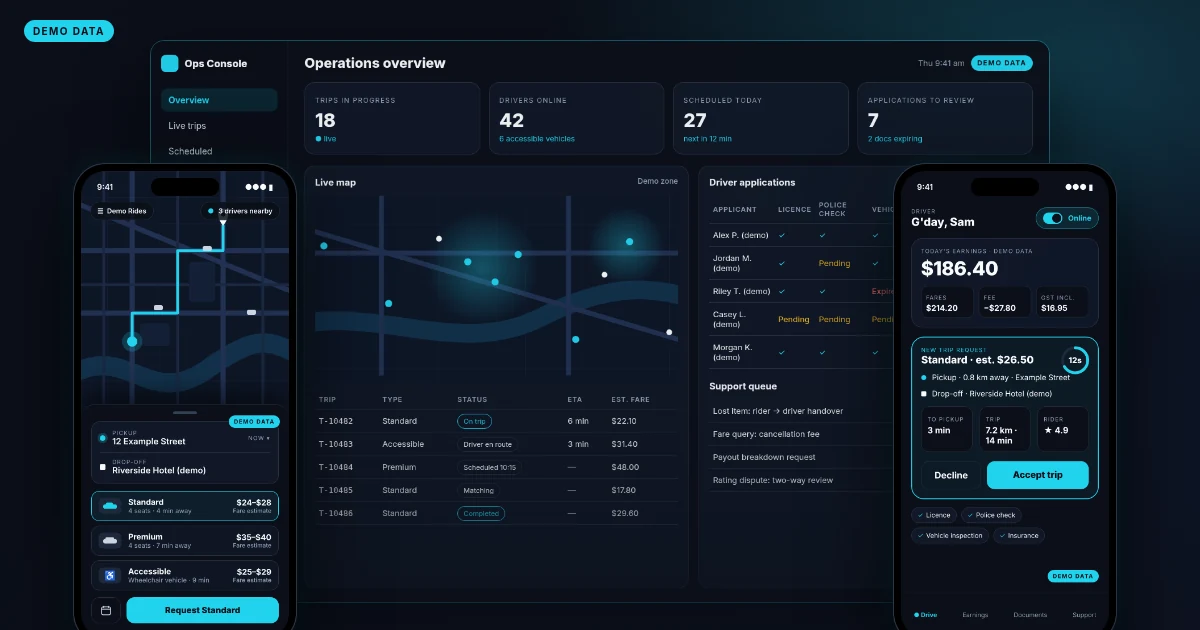1200x630 pixels.
Task: Click the Type column header in trips table
Action: click(392, 399)
